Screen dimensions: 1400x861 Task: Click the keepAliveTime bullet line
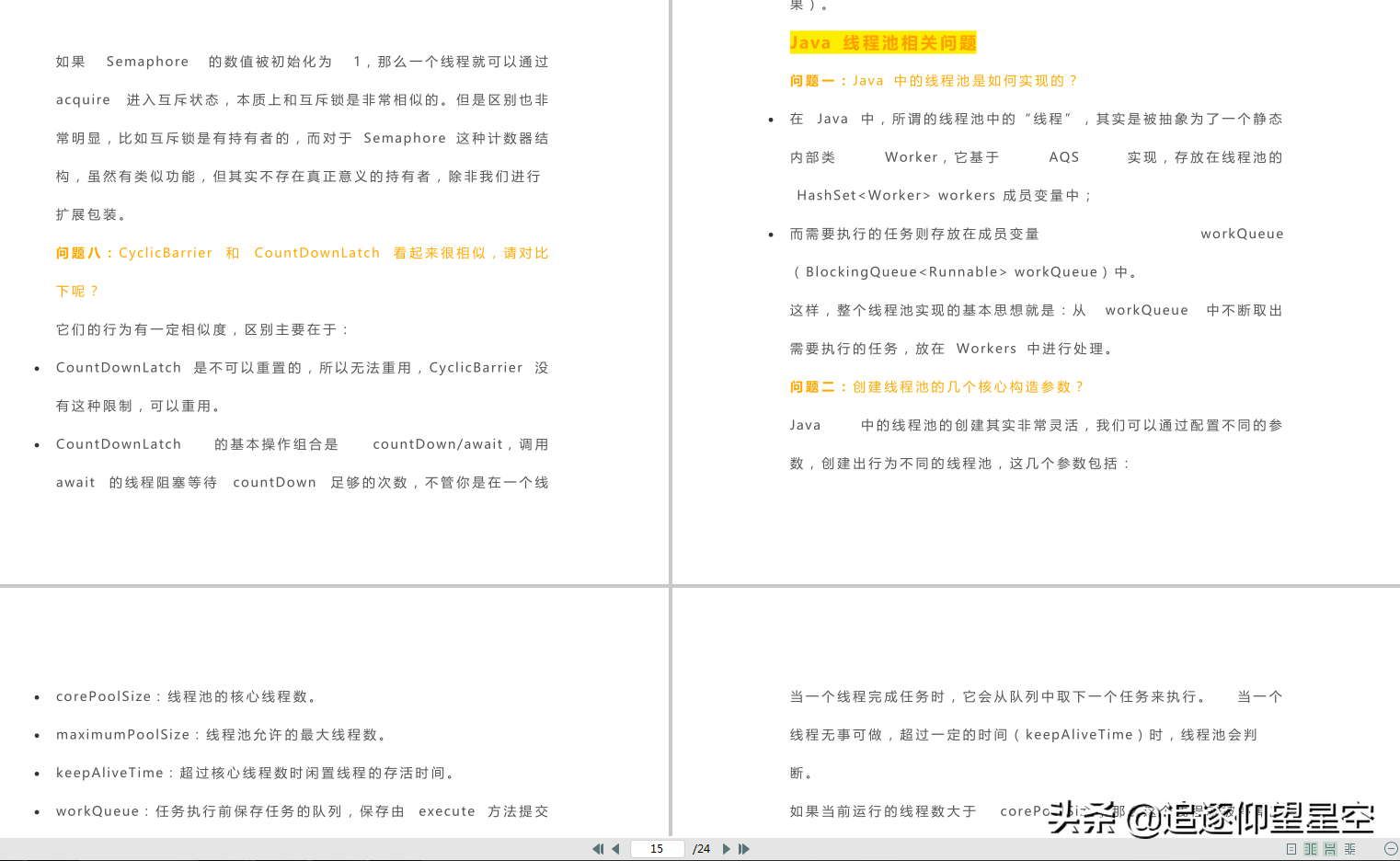(x=257, y=773)
